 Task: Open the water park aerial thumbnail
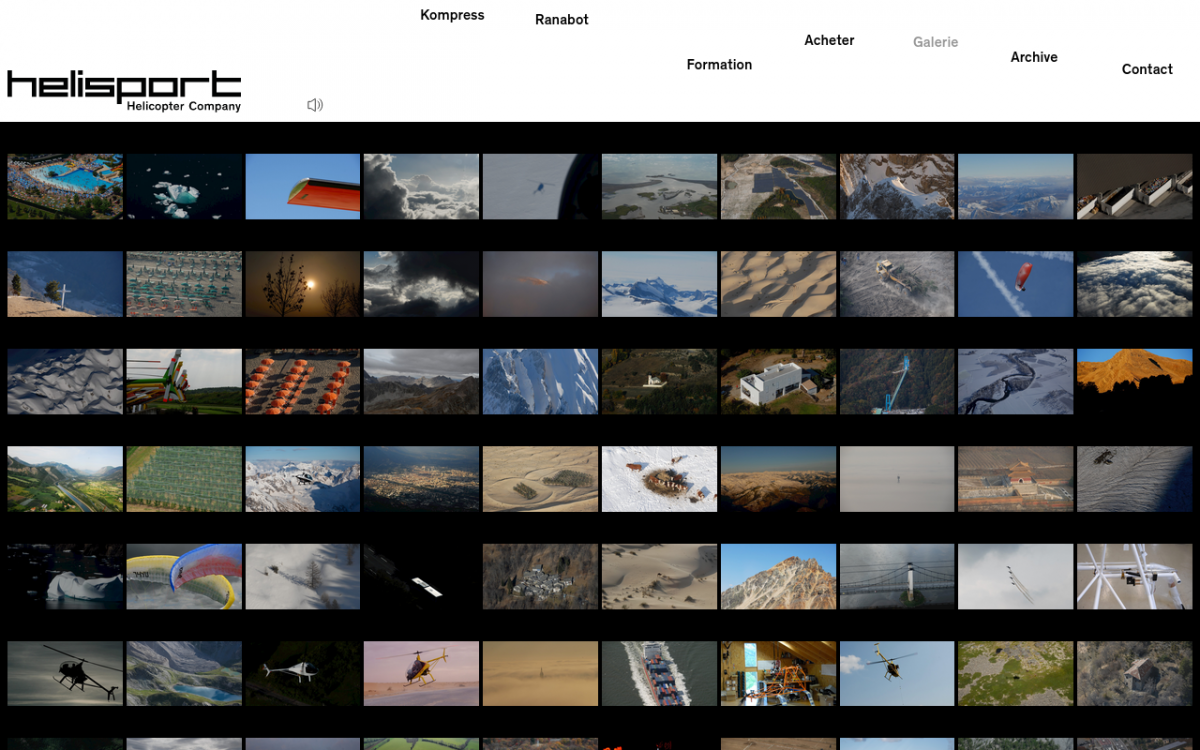tap(65, 186)
